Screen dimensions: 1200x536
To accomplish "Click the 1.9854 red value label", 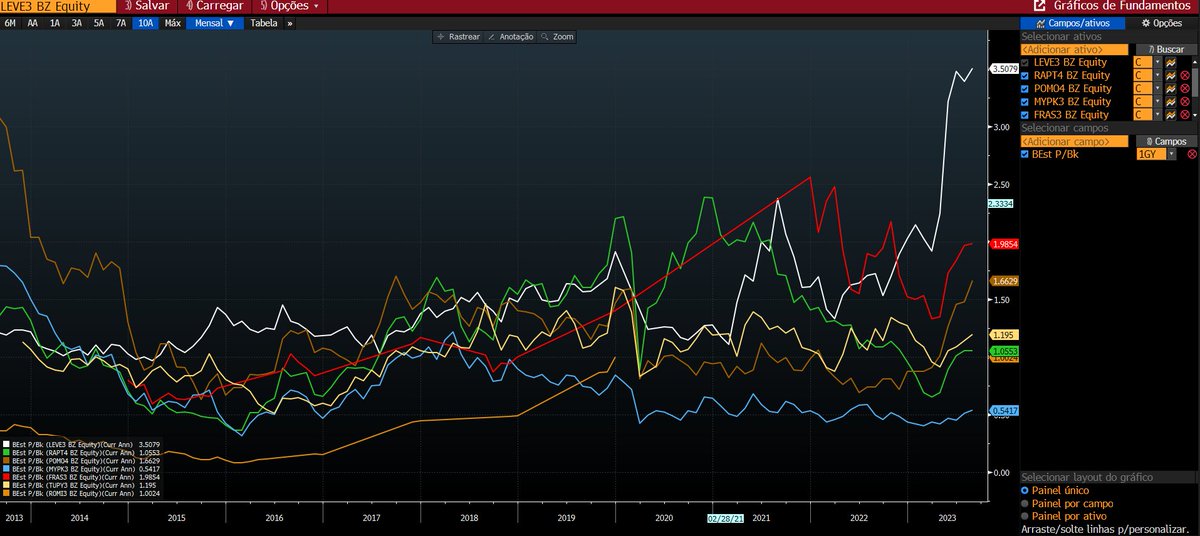I will click(1004, 244).
